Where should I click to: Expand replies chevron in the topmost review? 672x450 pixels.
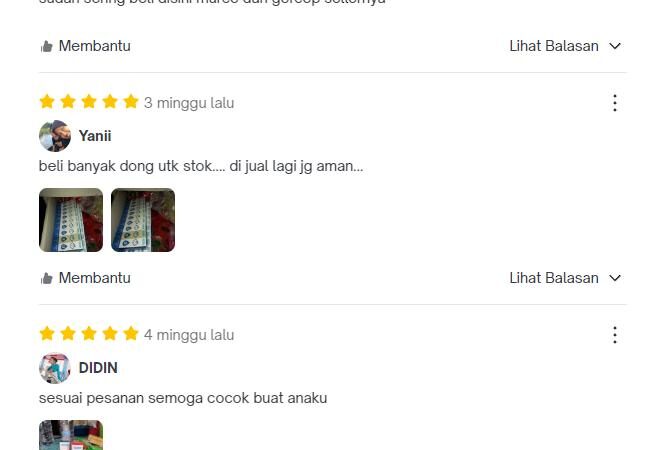(615, 46)
